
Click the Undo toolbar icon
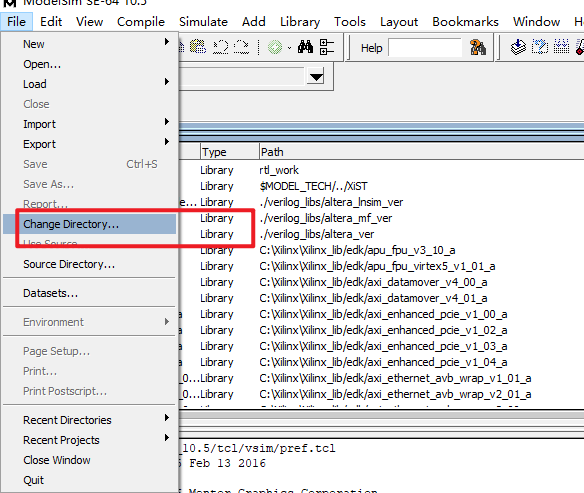220,47
